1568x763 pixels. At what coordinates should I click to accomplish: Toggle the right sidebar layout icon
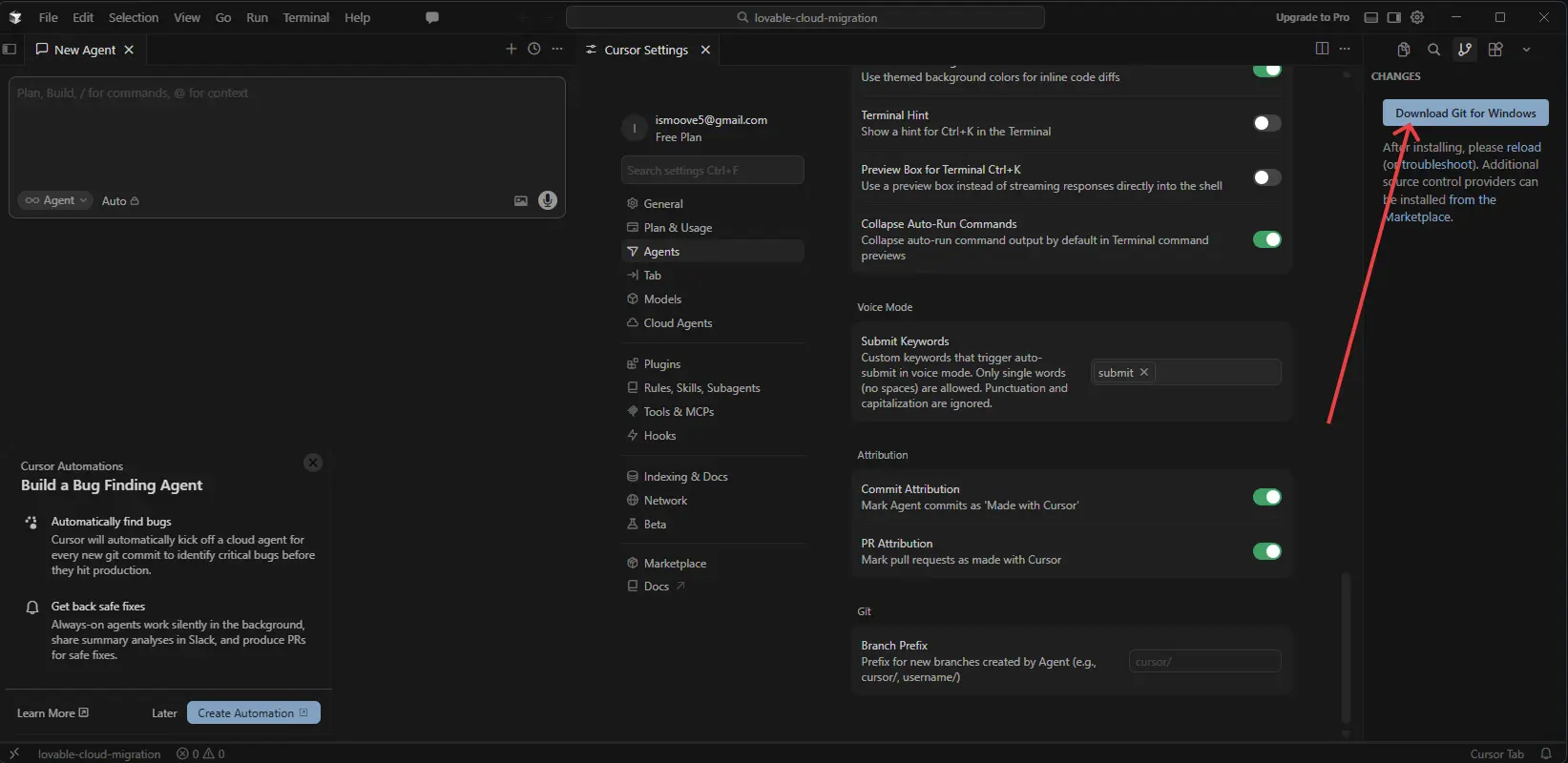click(1394, 17)
